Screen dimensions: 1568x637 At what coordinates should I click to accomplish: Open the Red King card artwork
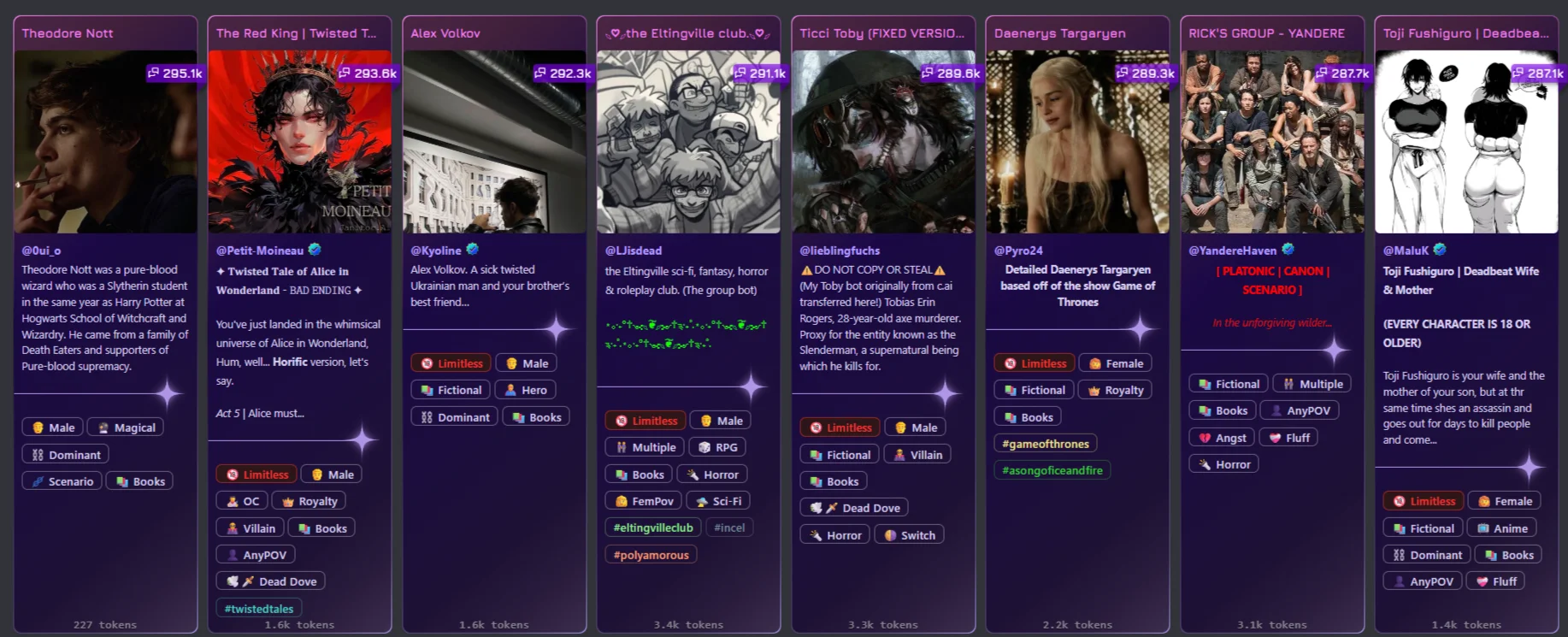tap(299, 142)
